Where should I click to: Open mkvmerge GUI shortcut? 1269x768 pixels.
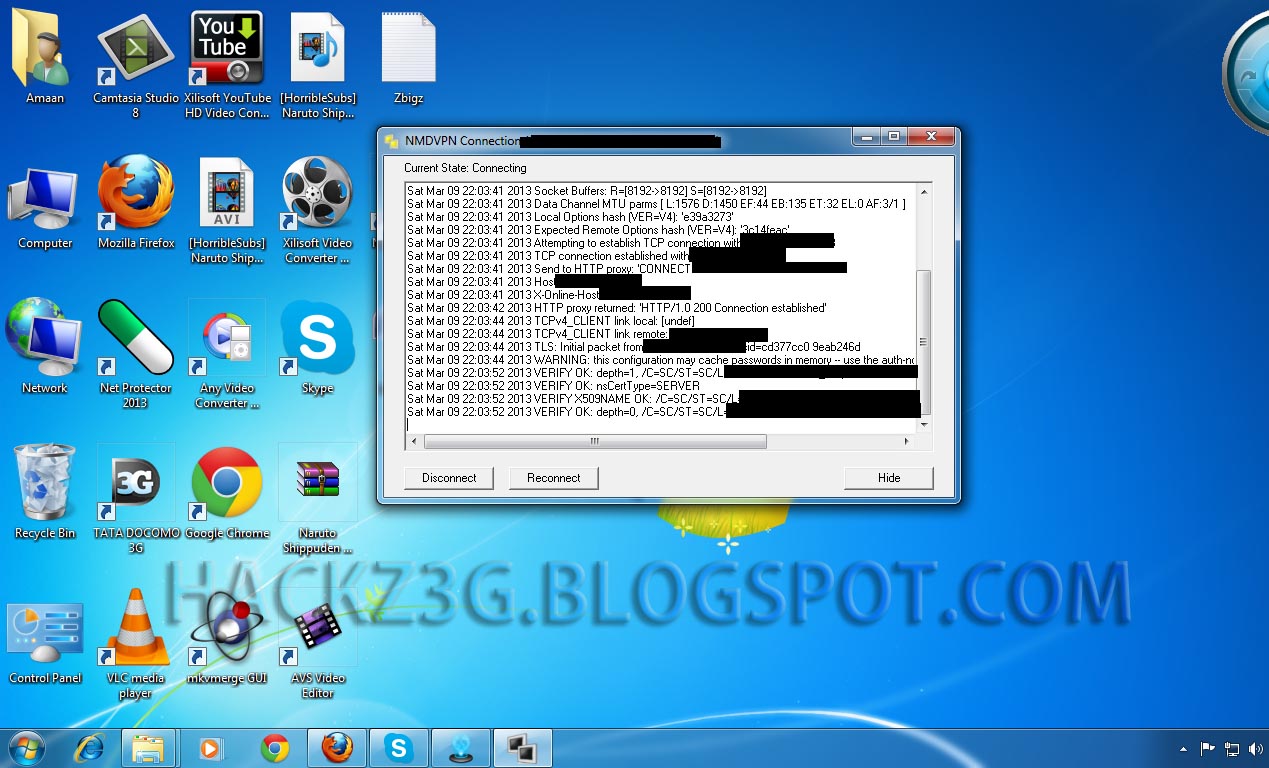pyautogui.click(x=227, y=637)
